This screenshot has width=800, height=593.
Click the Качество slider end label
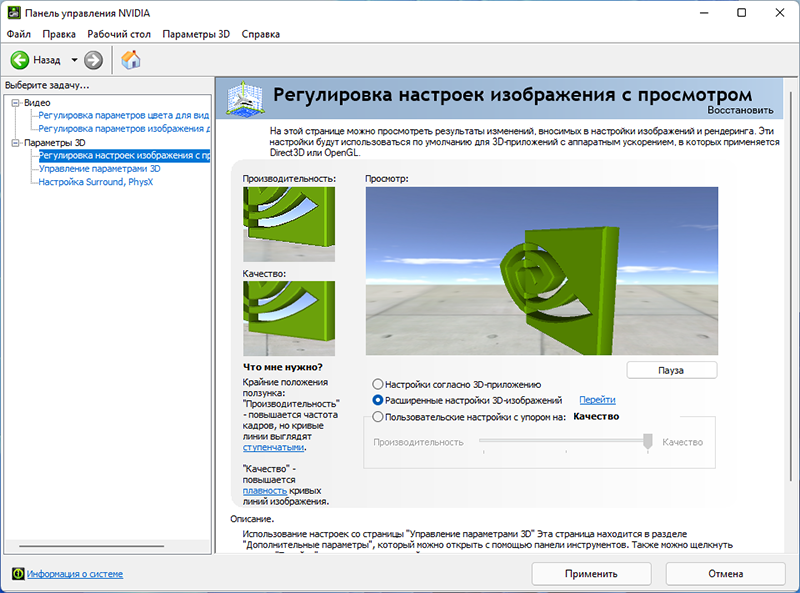(683, 442)
